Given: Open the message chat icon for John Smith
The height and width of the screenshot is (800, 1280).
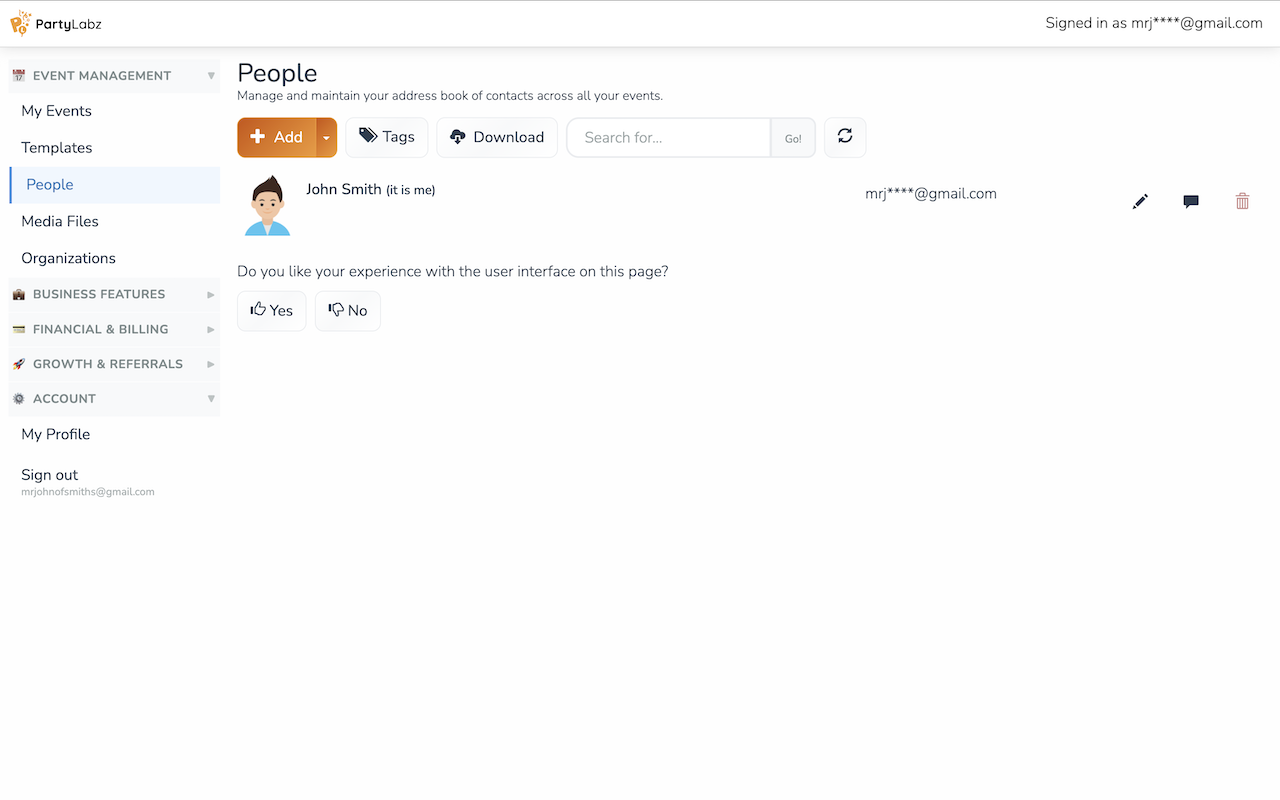Looking at the screenshot, I should click(x=1191, y=202).
